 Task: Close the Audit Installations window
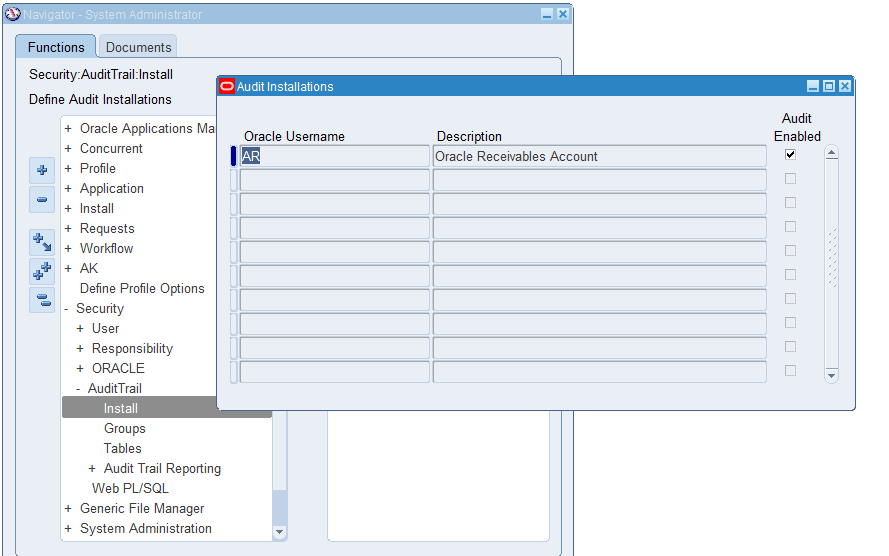click(x=845, y=86)
